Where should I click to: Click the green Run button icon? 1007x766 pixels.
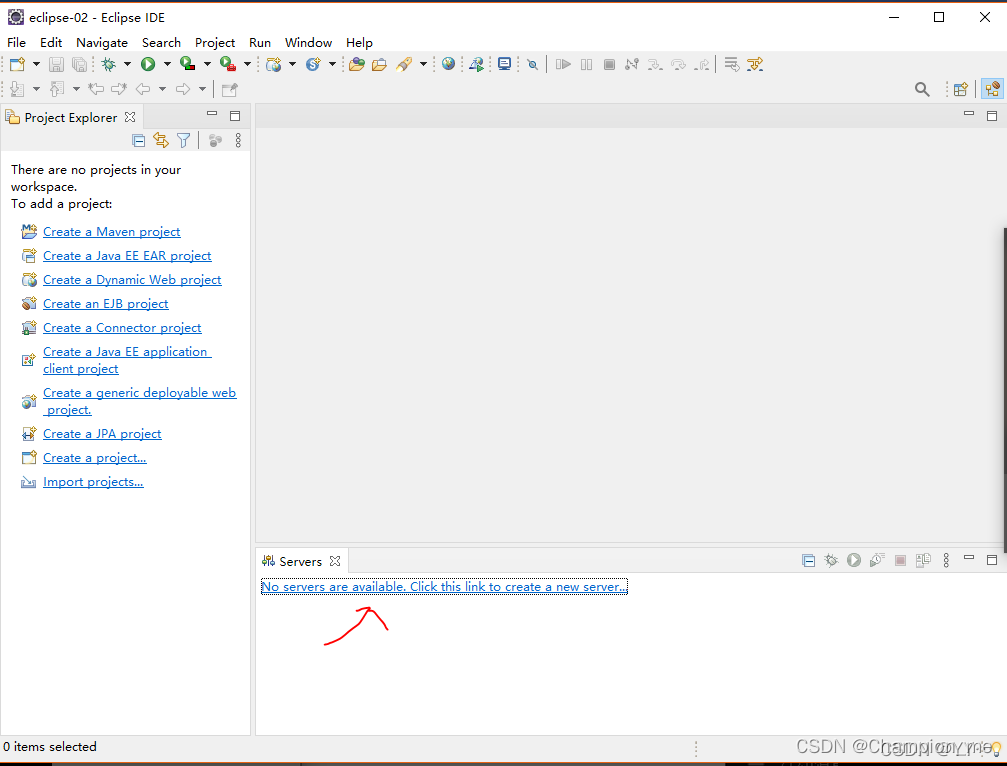pos(148,64)
